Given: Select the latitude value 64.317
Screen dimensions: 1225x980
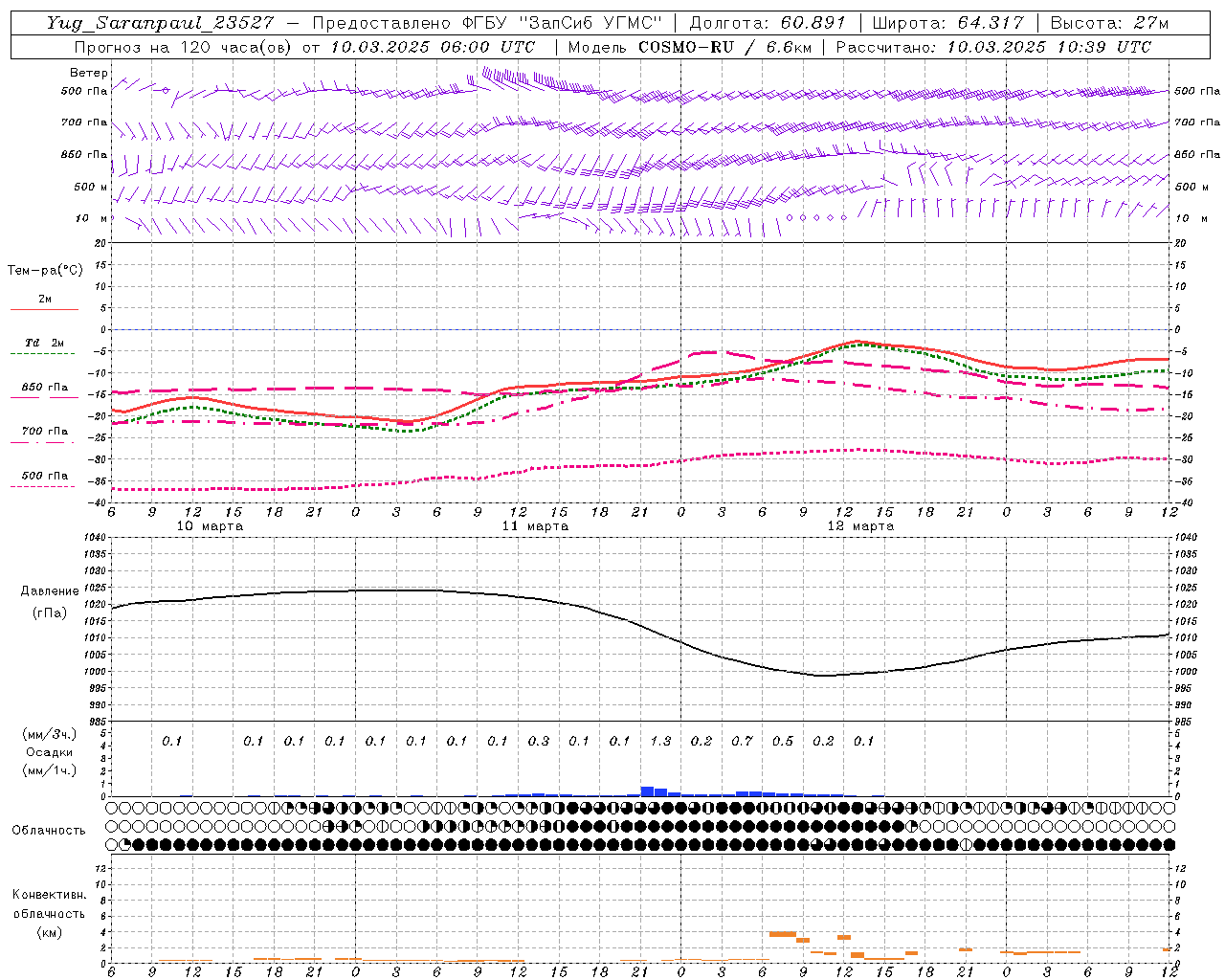Looking at the screenshot, I should (991, 23).
